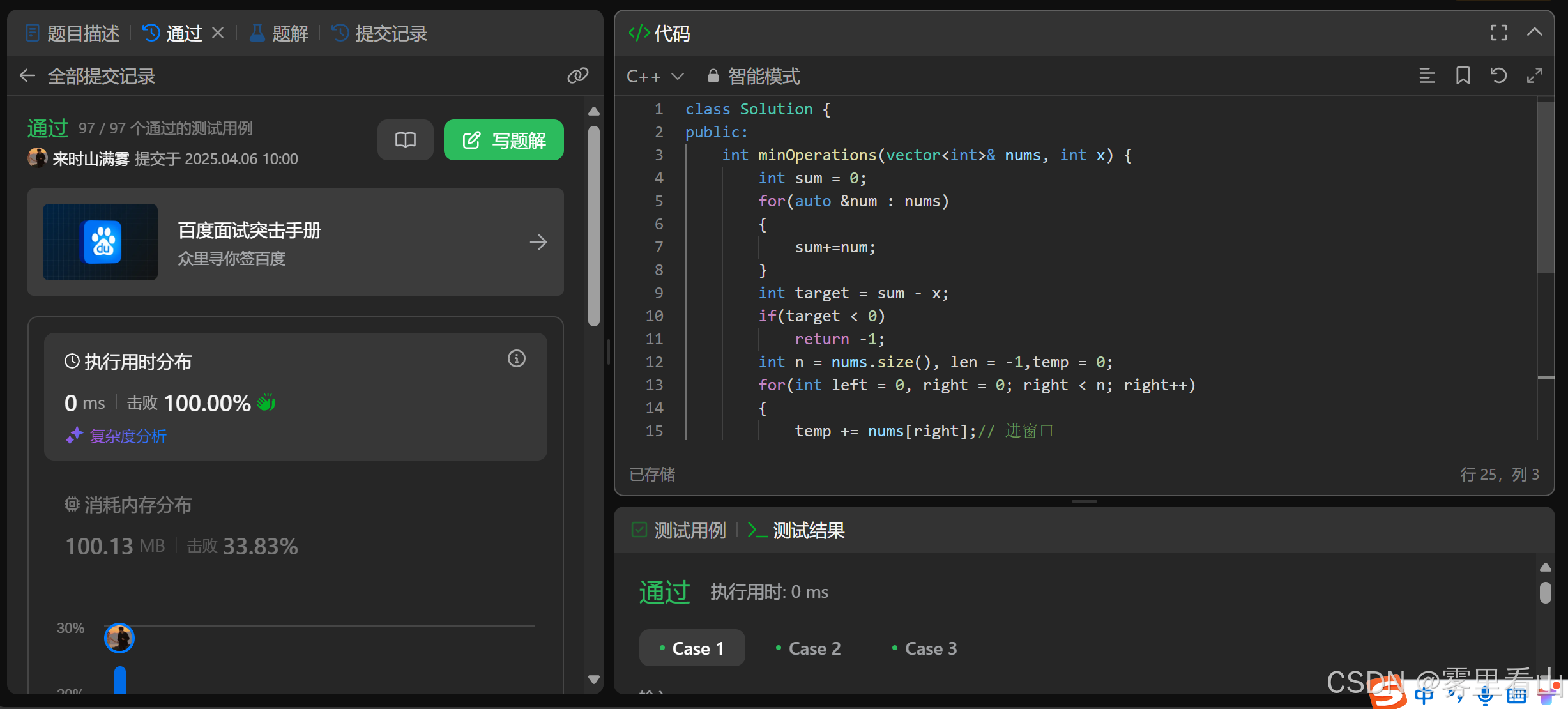
Task: Reset code with the undo arrow icon
Action: [x=1498, y=76]
